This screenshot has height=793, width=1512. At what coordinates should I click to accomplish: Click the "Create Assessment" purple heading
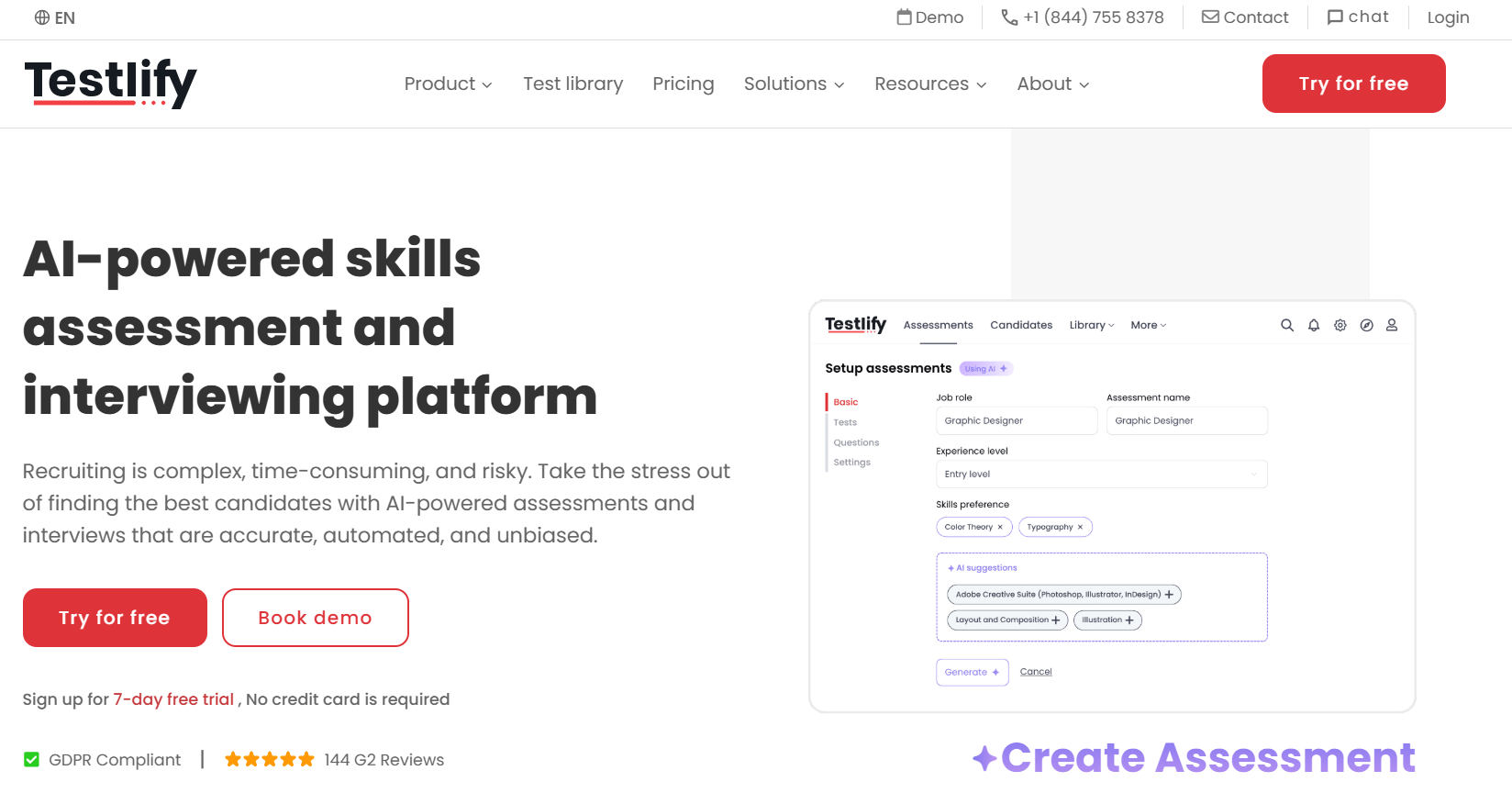click(x=1207, y=758)
